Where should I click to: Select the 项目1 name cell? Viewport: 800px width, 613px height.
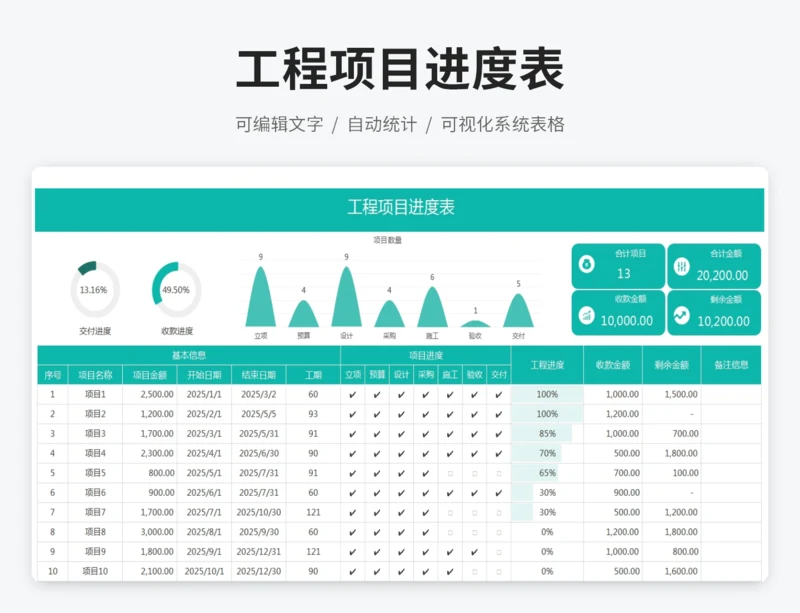95,395
